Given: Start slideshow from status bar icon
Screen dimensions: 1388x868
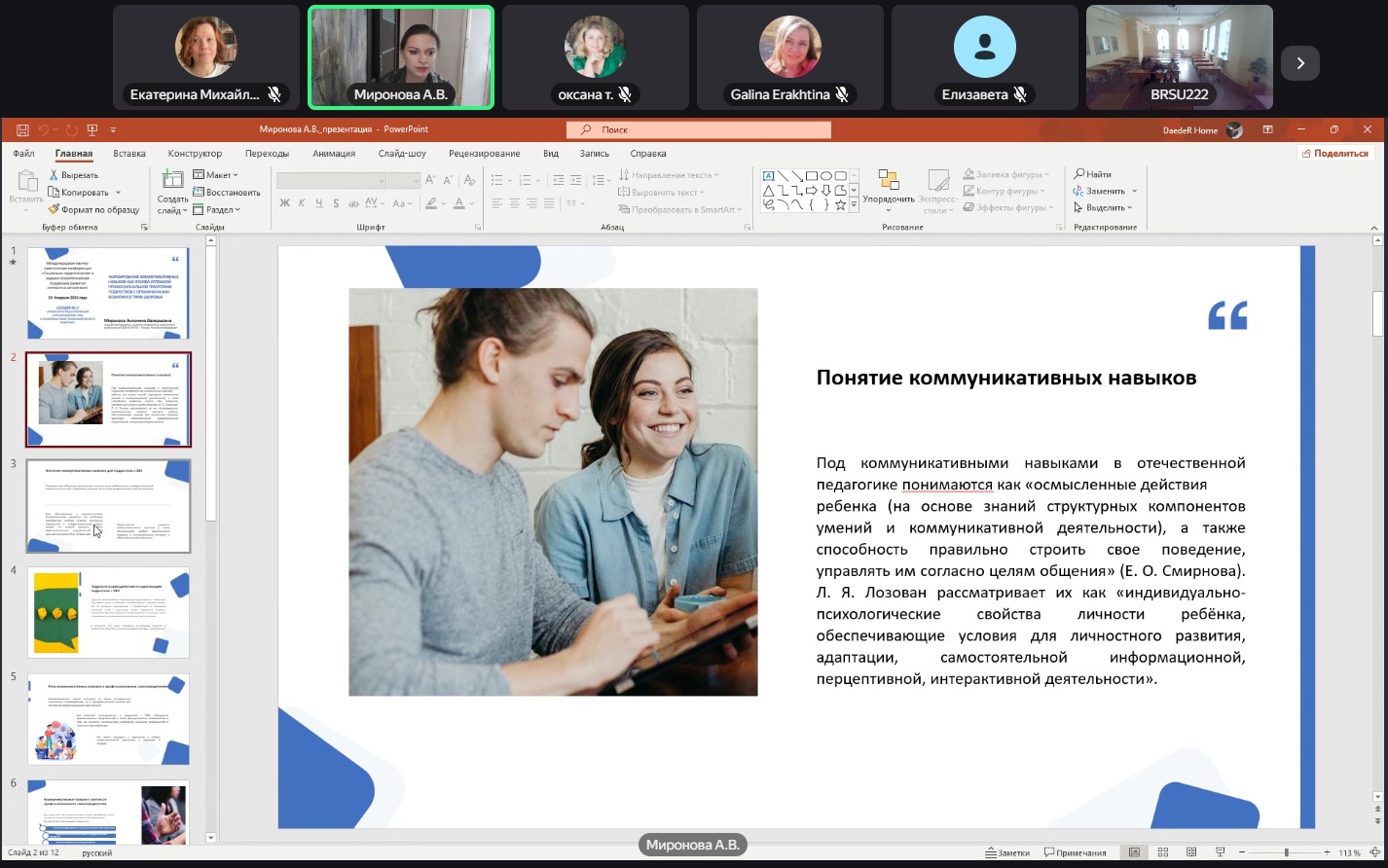Looking at the screenshot, I should 1220,852.
